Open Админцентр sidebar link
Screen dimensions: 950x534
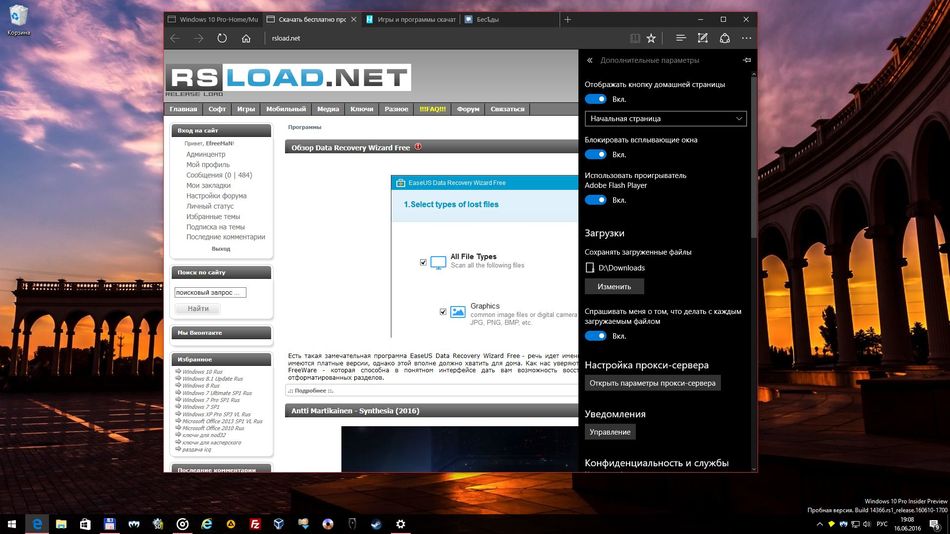pyautogui.click(x=205, y=154)
